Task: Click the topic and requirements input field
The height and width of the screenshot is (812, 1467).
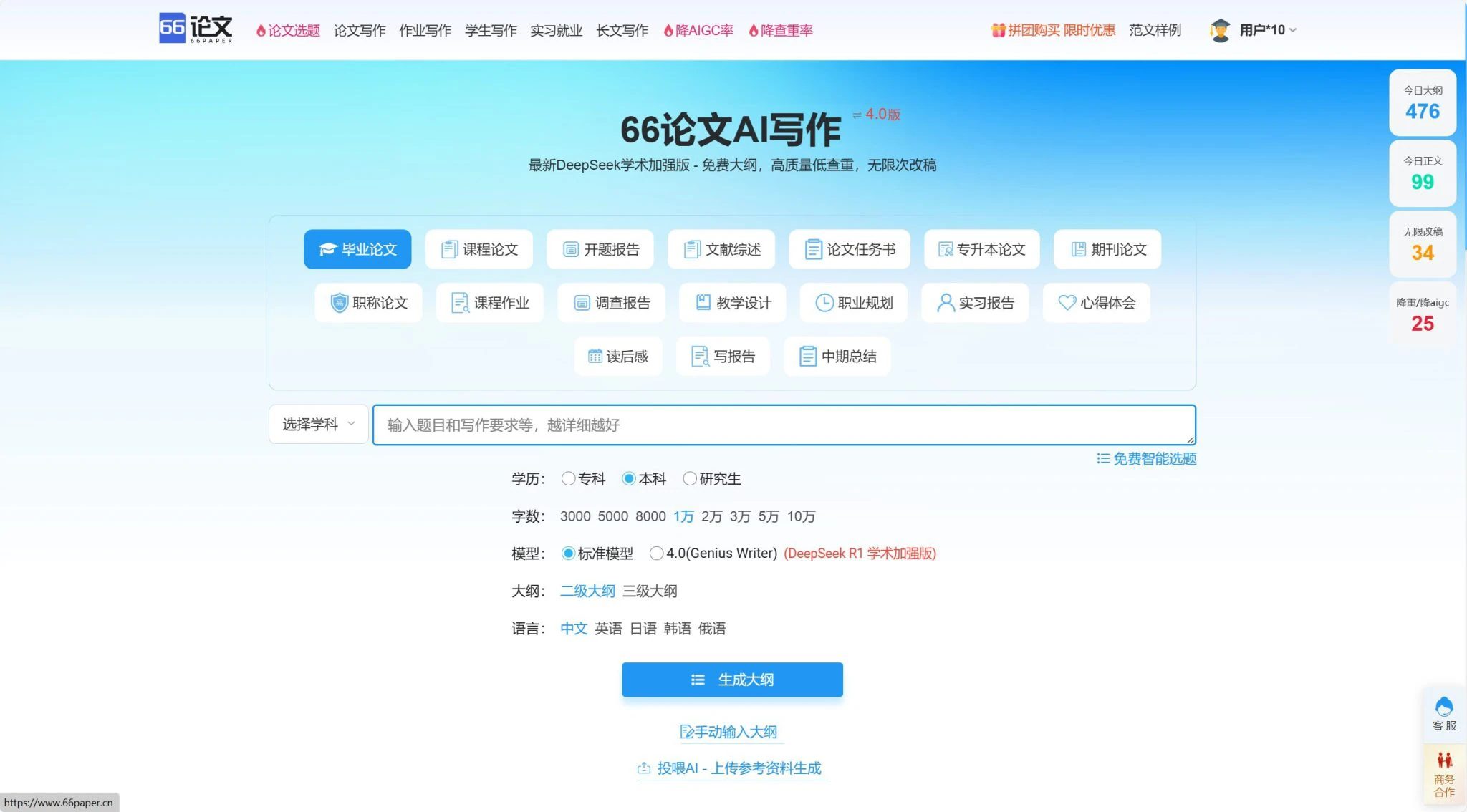Action: click(x=784, y=425)
